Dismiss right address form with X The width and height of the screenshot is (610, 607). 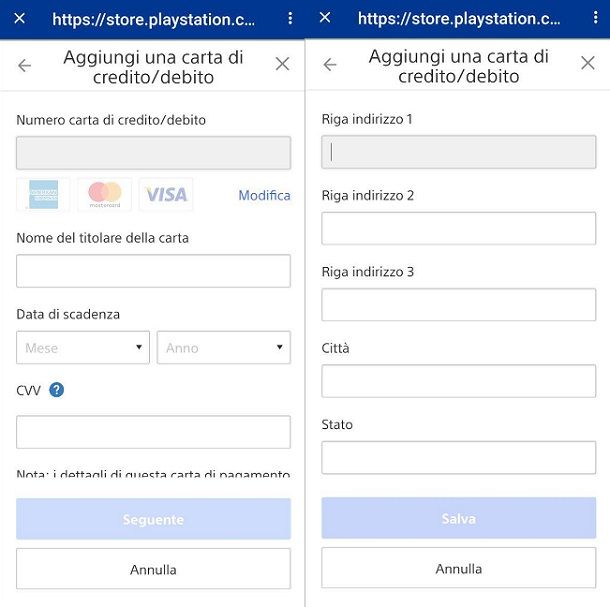click(588, 63)
